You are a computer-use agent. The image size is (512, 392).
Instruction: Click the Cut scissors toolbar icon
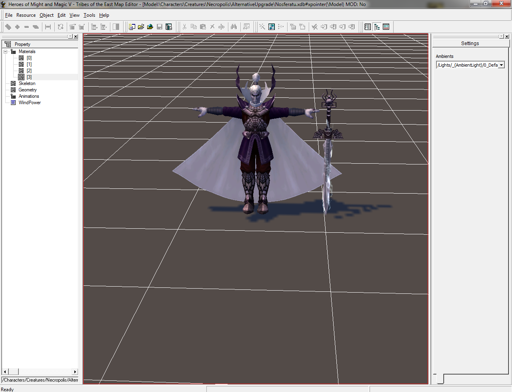click(184, 27)
